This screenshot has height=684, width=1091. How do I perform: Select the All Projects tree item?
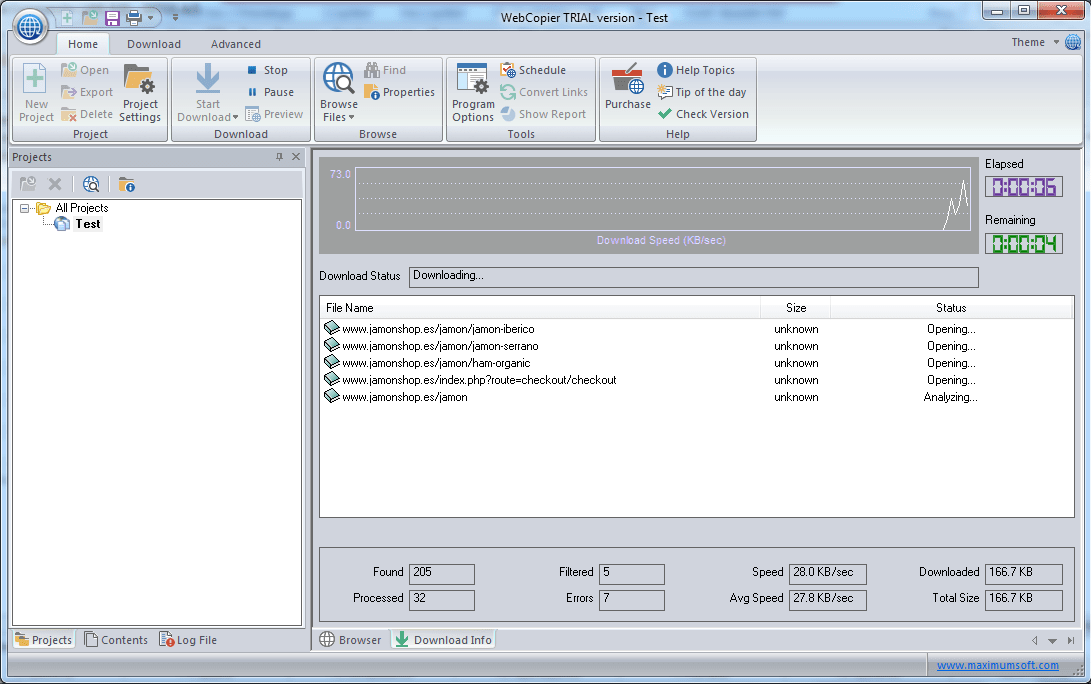(81, 208)
